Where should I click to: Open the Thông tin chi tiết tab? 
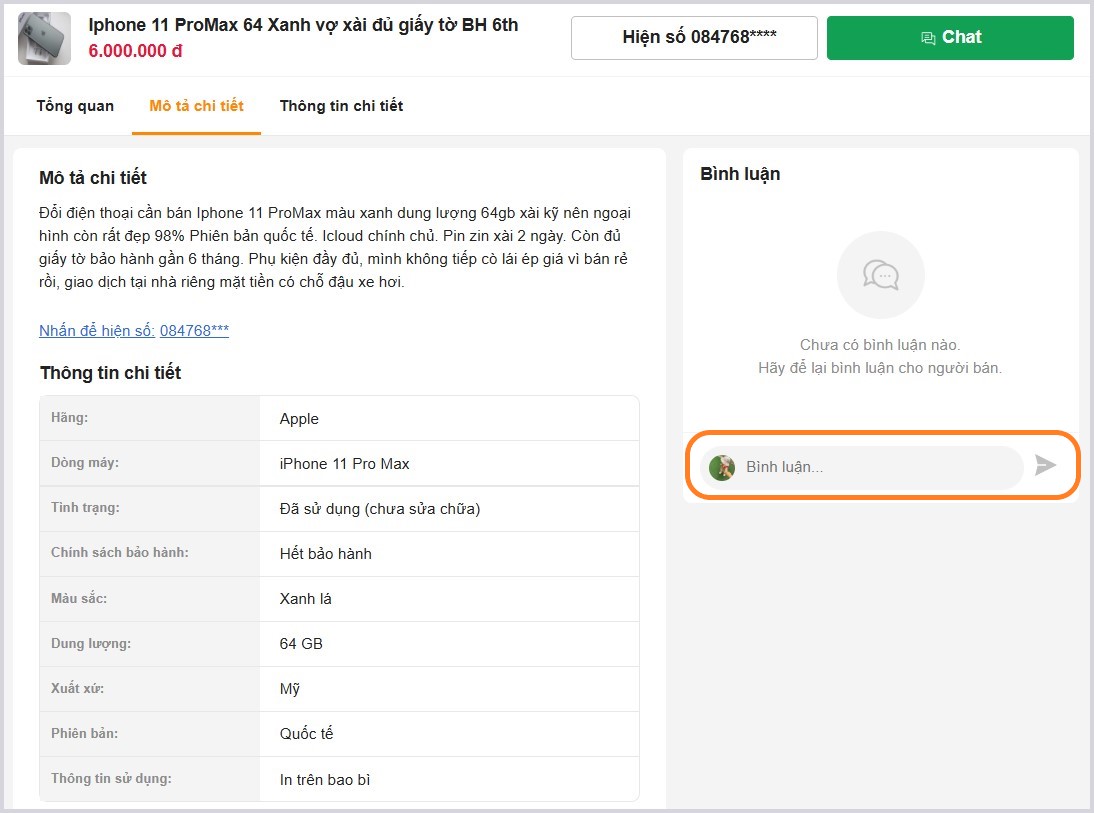(x=341, y=106)
